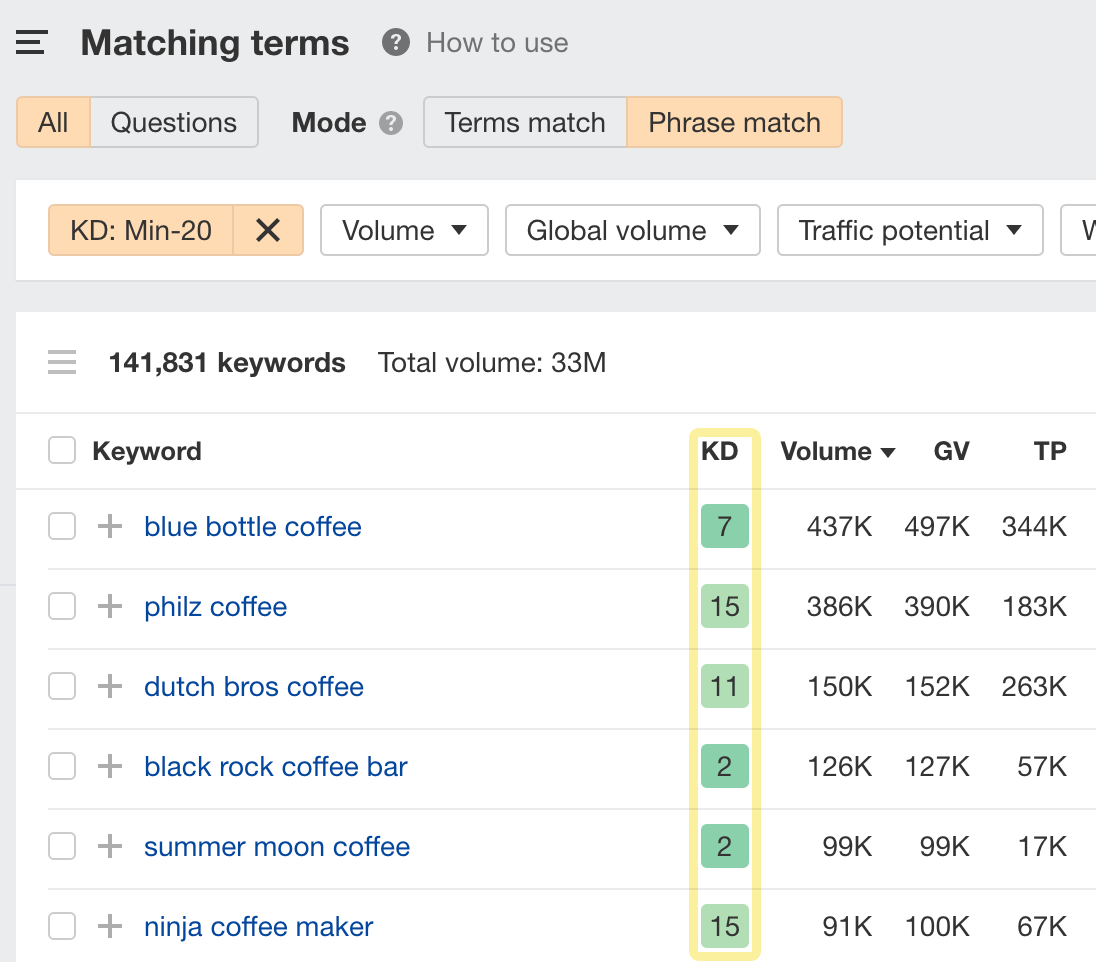Select all keywords with the header checkbox
This screenshot has width=1096, height=962.
coord(61,450)
